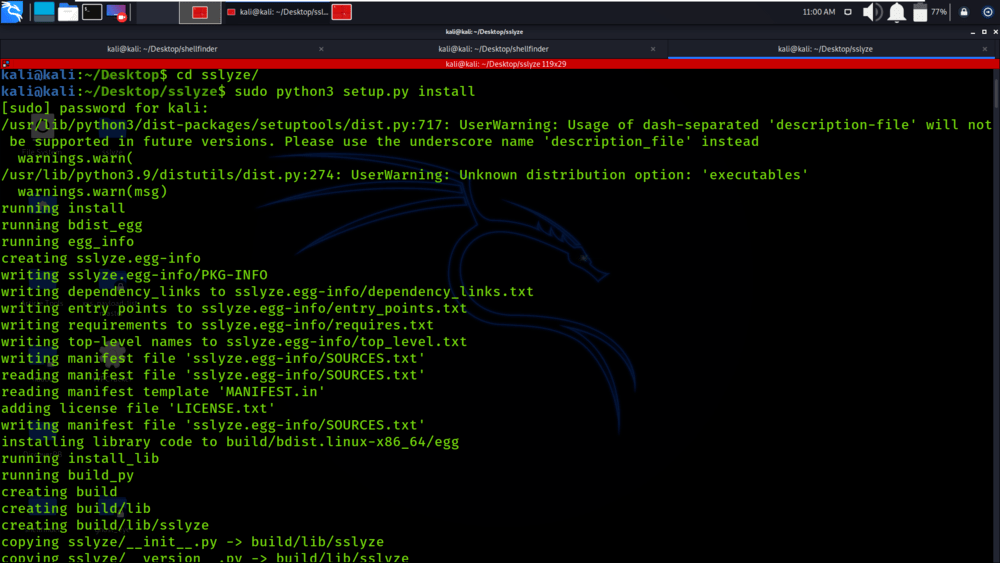Viewport: 1000px width, 563px height.
Task: Click the pane group icon on red titlebar
Action: (x=6, y=64)
